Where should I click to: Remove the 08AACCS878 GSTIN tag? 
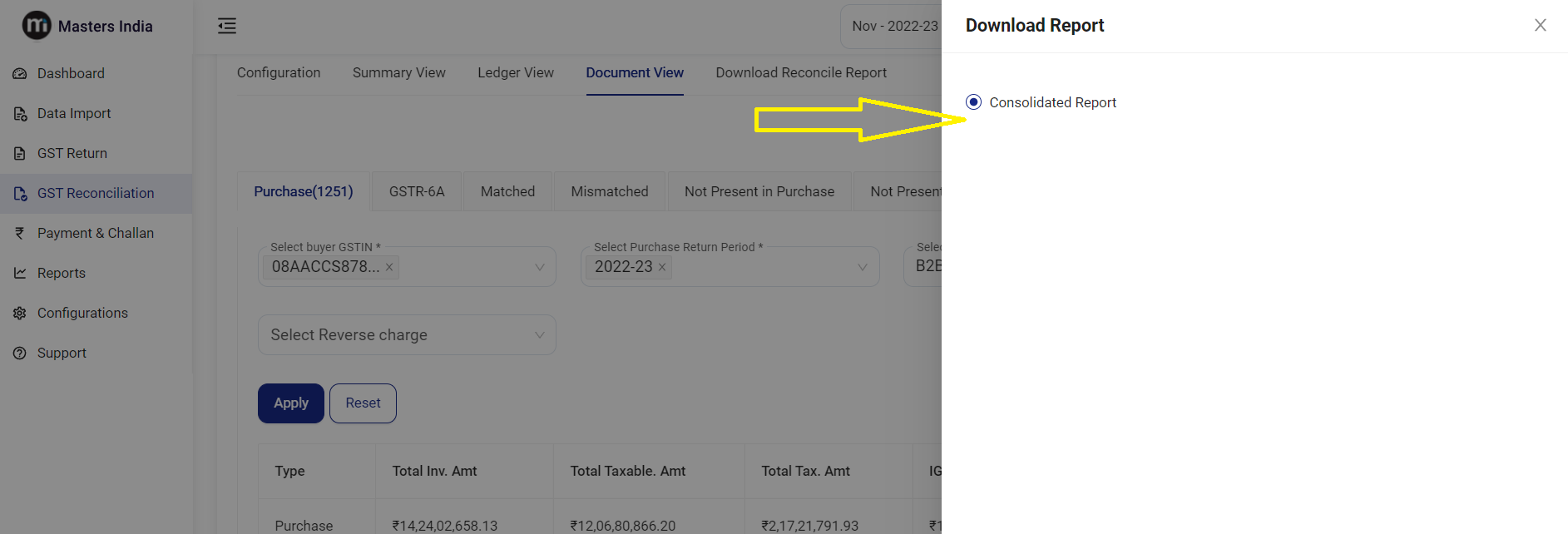pyautogui.click(x=389, y=267)
